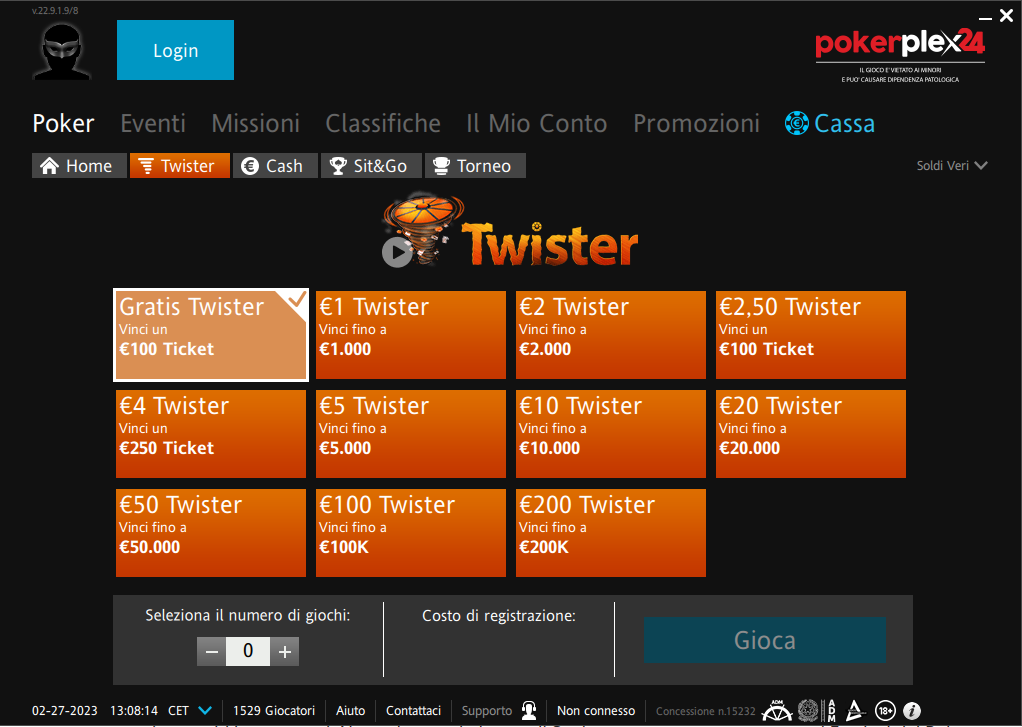This screenshot has width=1022, height=727.
Task: Play the Twister intro video
Action: [x=397, y=252]
